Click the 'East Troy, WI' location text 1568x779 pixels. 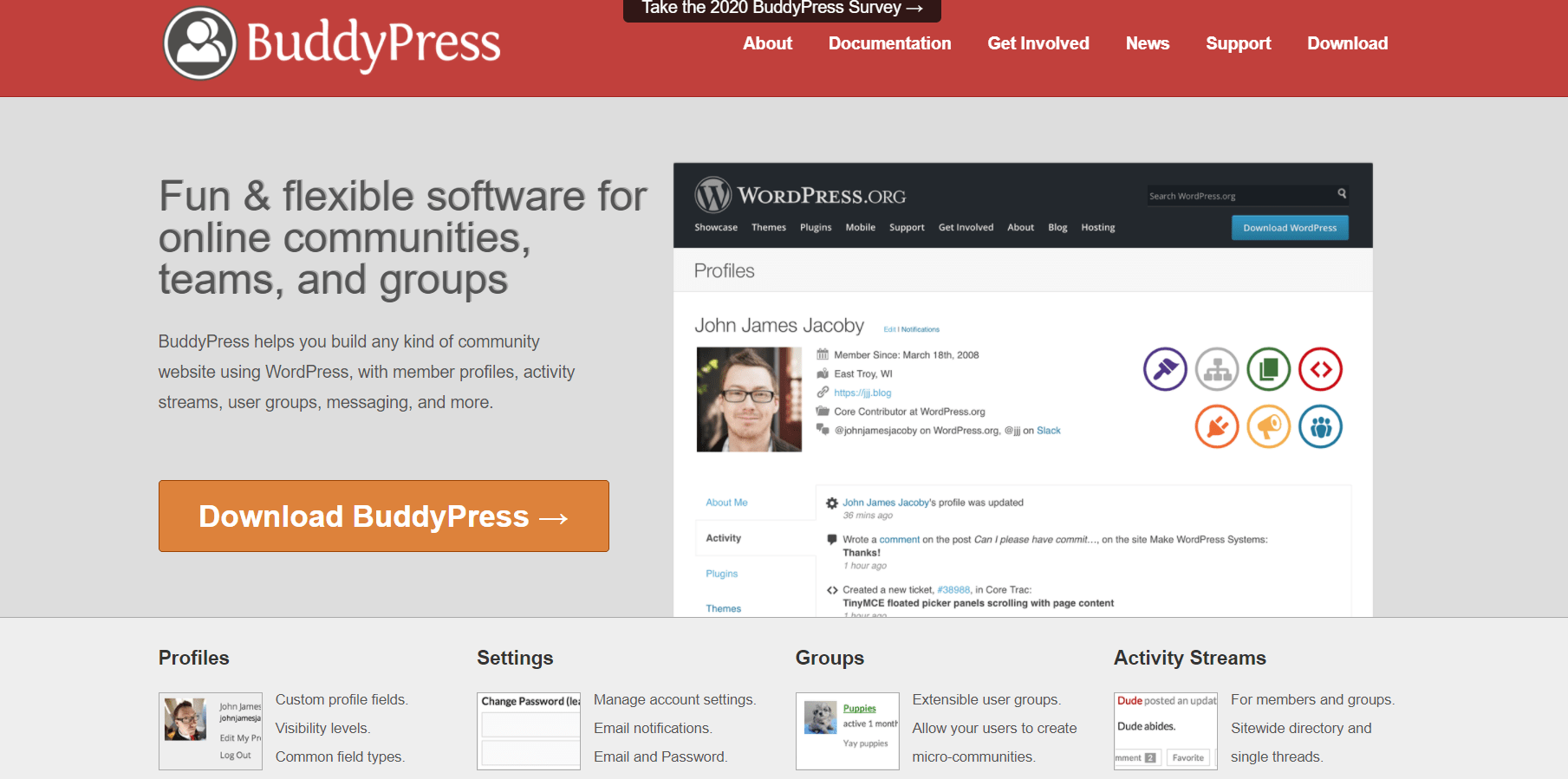point(863,374)
